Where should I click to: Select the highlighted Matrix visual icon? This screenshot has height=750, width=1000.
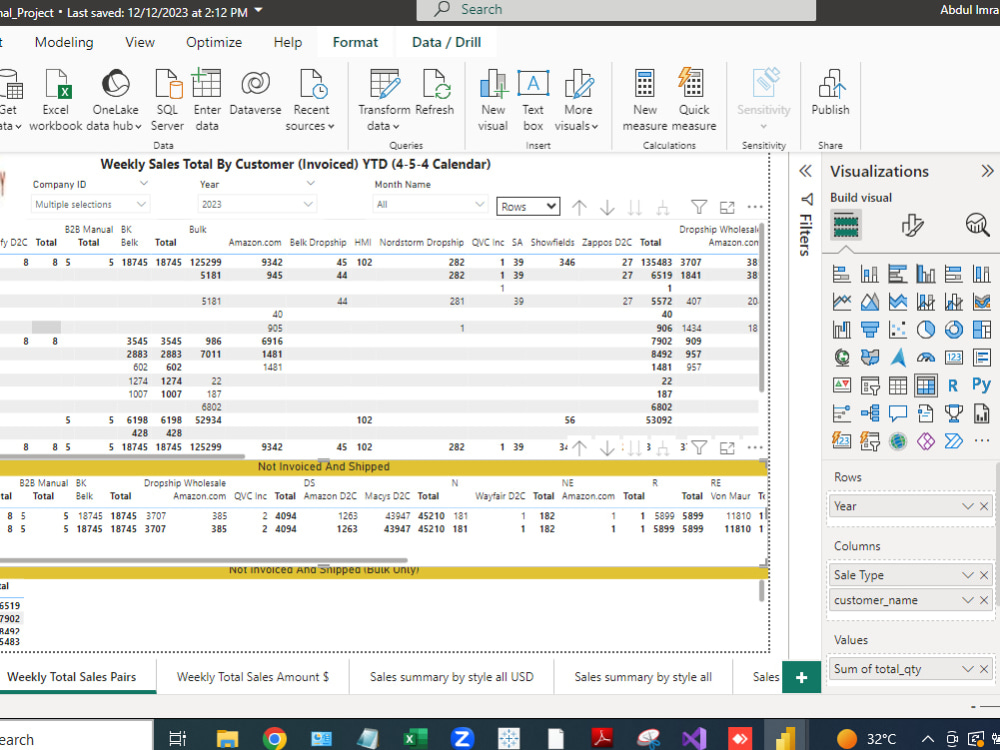tap(925, 385)
